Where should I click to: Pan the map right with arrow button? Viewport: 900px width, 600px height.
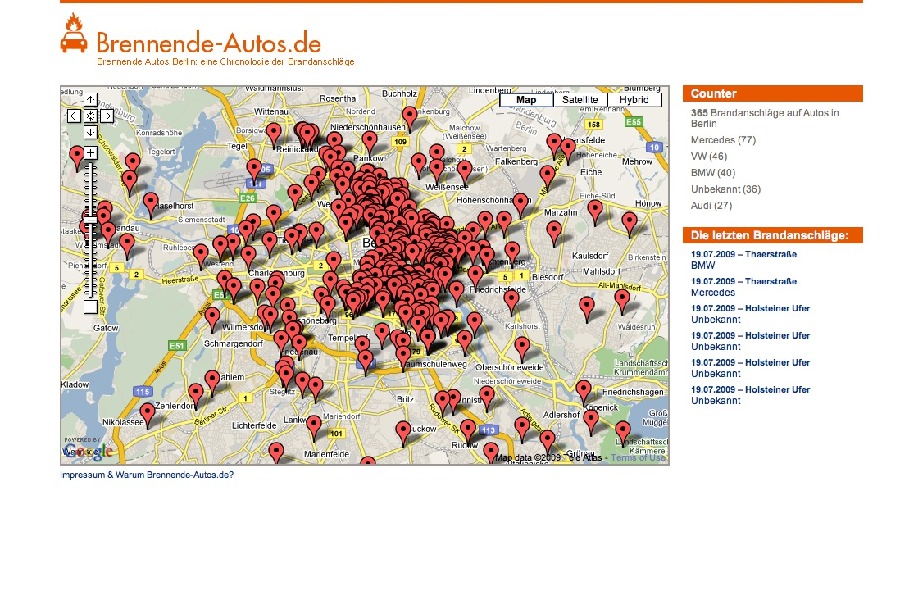click(x=107, y=116)
